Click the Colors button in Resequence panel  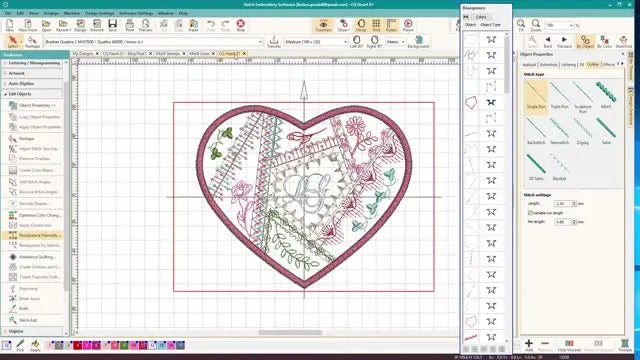[481, 17]
